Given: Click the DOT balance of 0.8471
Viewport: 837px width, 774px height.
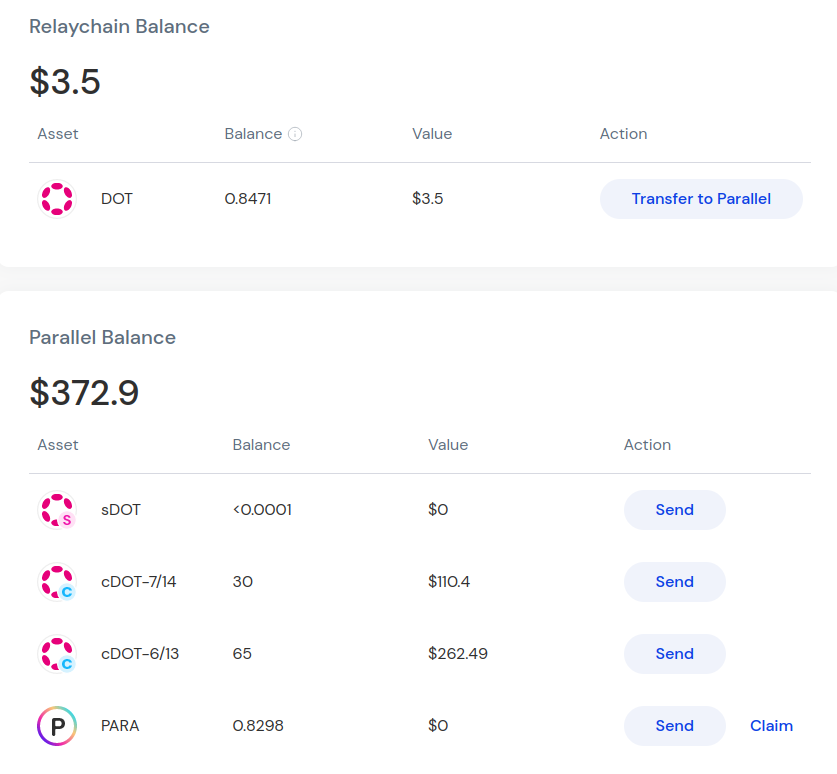Looking at the screenshot, I should point(248,199).
